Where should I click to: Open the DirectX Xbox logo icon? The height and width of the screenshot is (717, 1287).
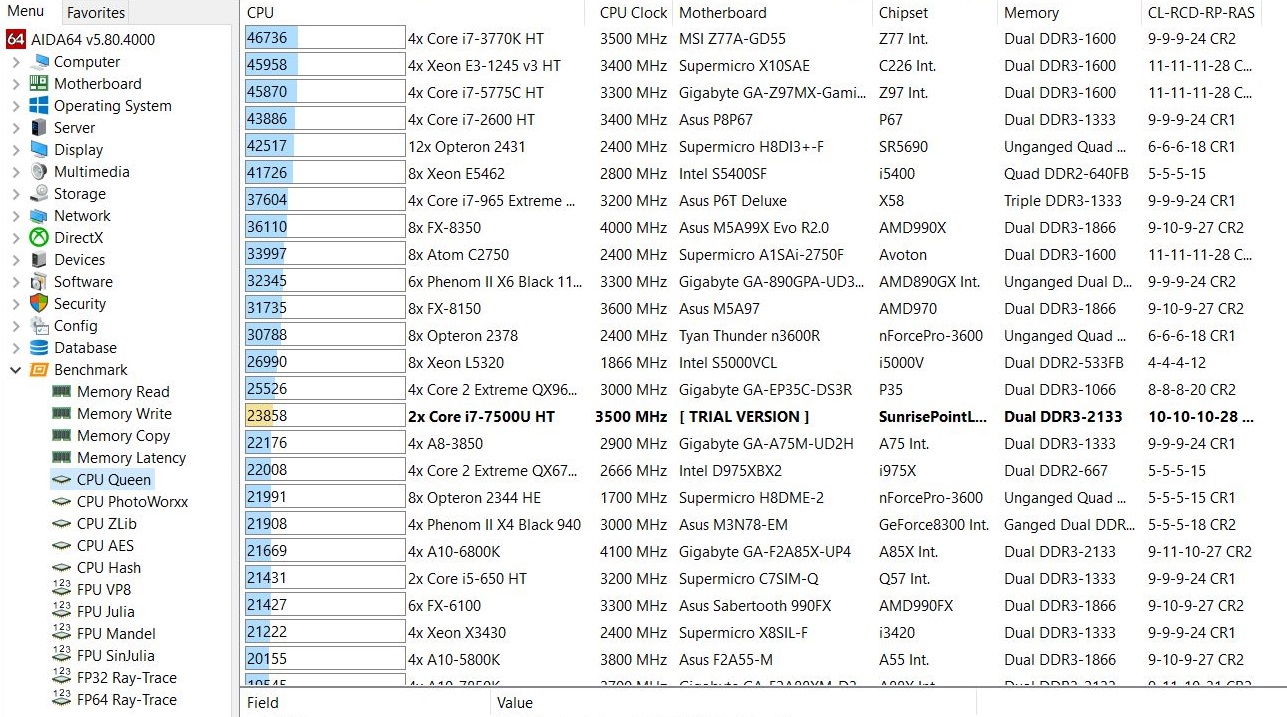coord(39,238)
